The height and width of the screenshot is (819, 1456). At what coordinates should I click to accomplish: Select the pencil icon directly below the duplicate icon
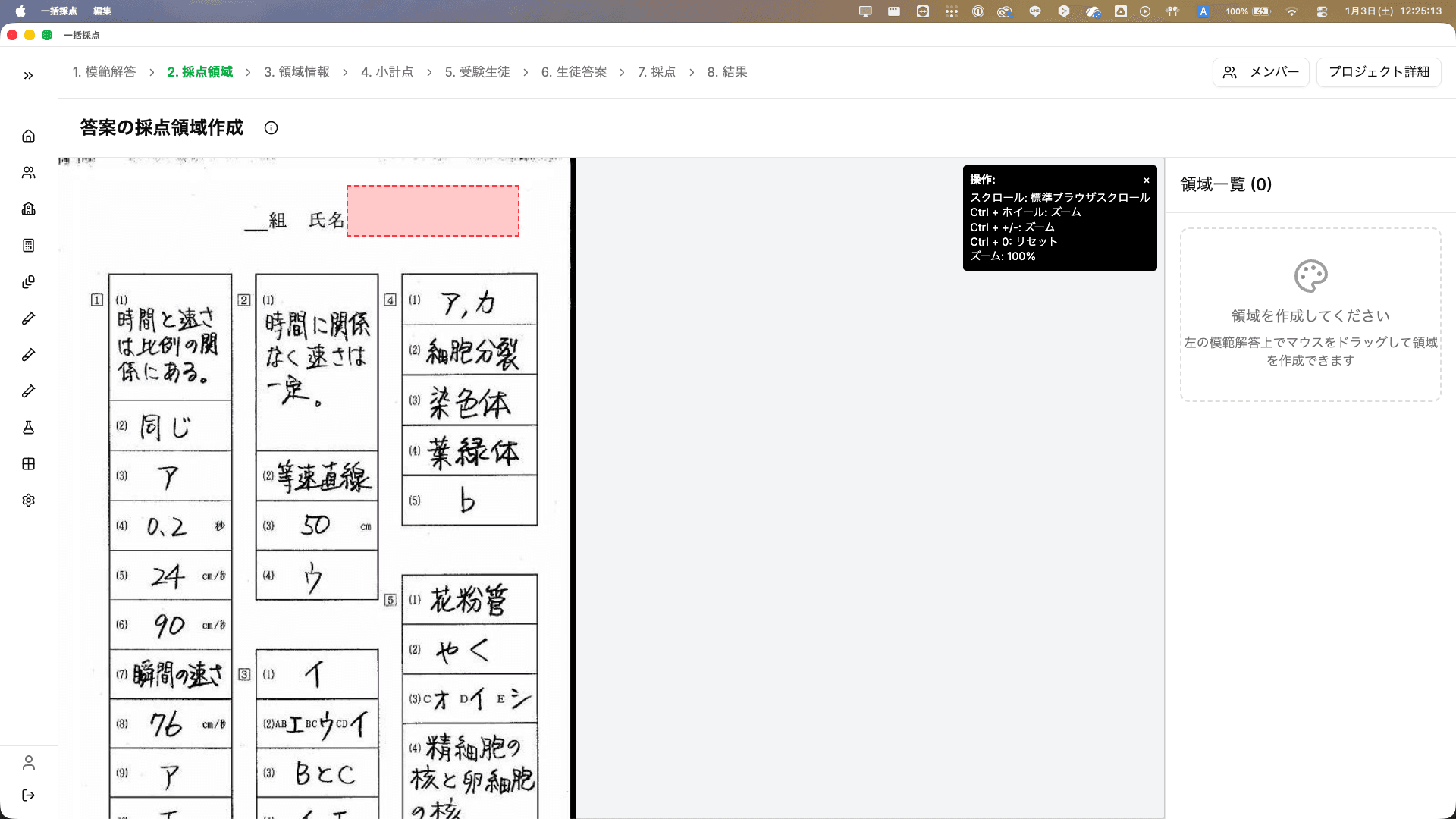(28, 318)
